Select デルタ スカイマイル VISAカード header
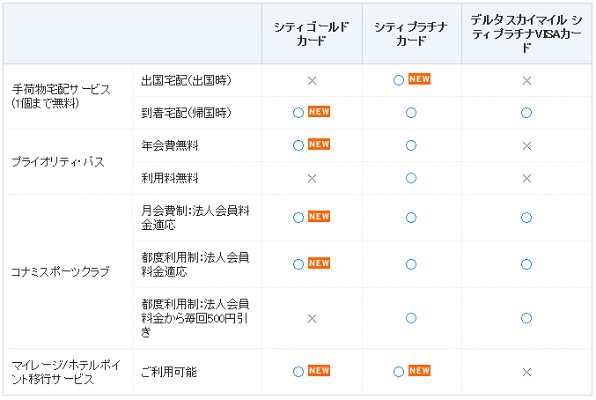 pos(526,34)
